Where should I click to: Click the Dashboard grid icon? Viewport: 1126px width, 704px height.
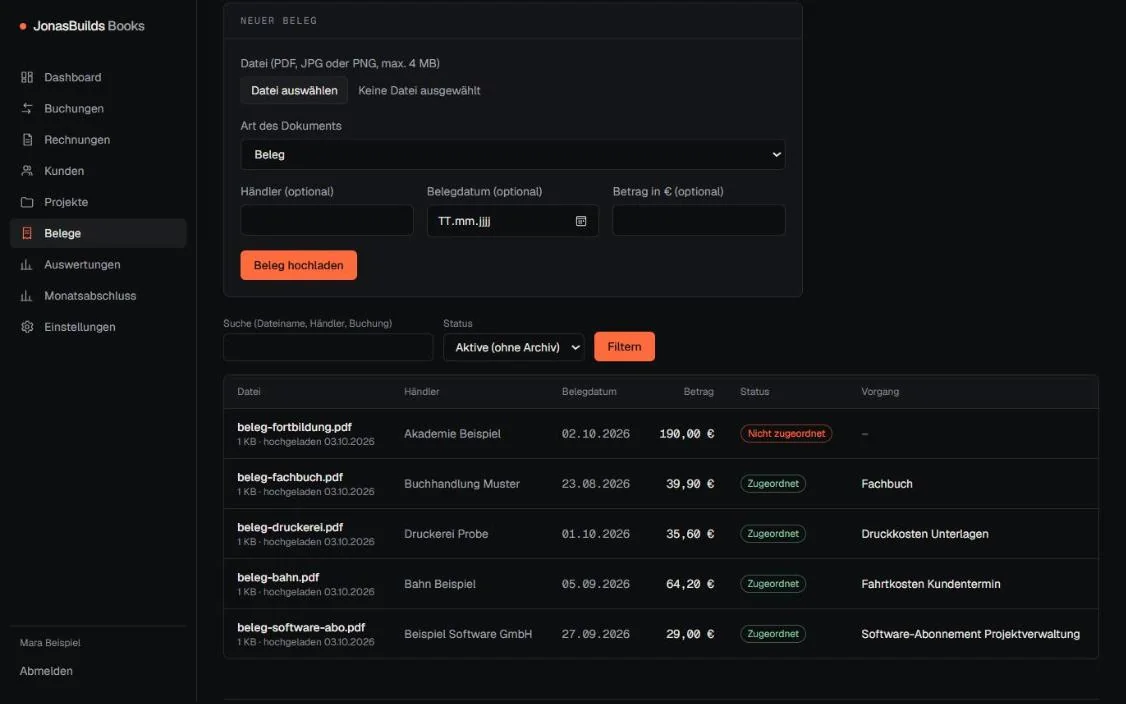[27, 77]
